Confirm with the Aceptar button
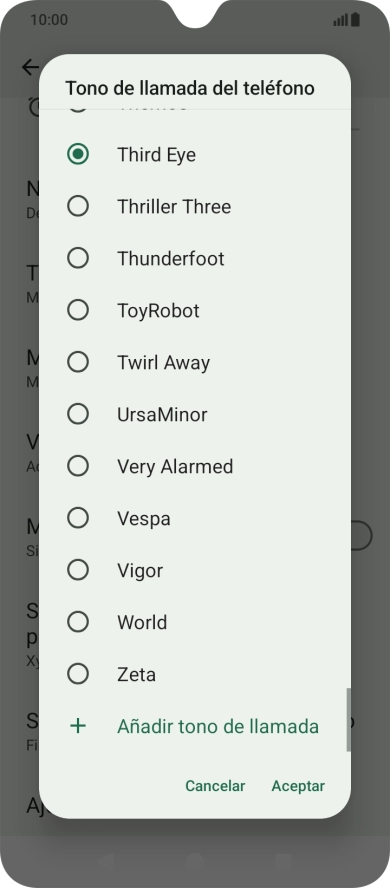This screenshot has width=390, height=888. 298,786
